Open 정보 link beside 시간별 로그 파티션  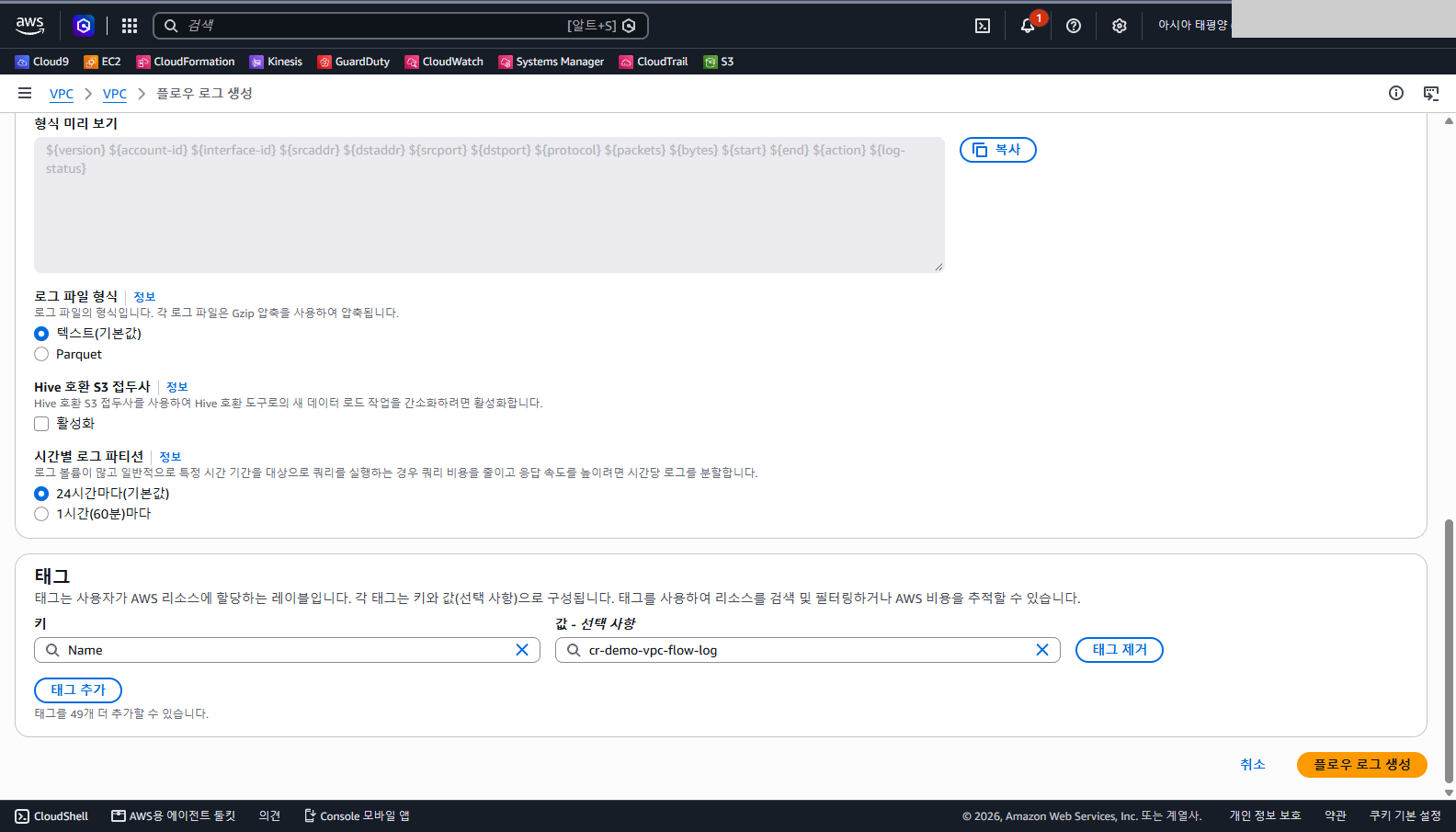(x=170, y=457)
